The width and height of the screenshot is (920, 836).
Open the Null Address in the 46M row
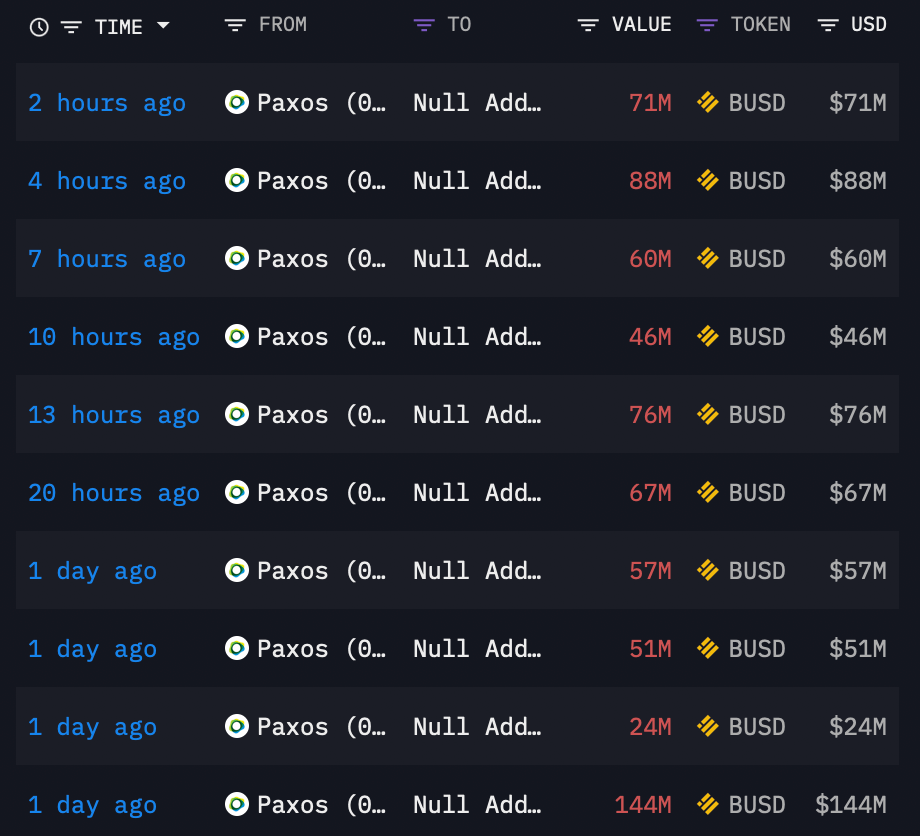pyautogui.click(x=477, y=337)
